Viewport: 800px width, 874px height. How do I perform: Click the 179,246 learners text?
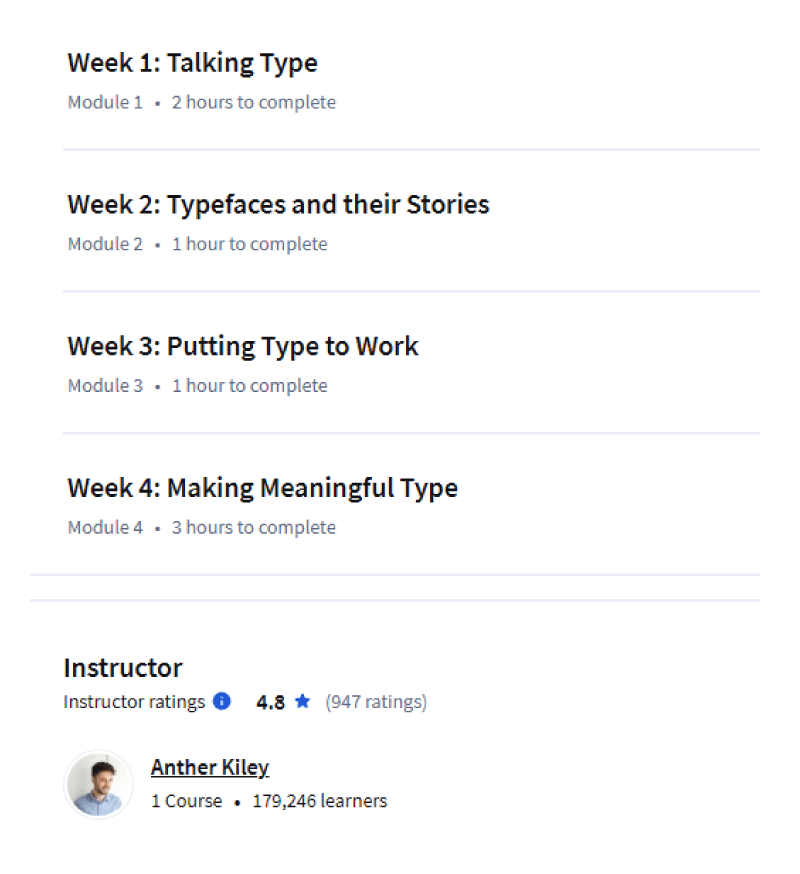pyautogui.click(x=320, y=800)
